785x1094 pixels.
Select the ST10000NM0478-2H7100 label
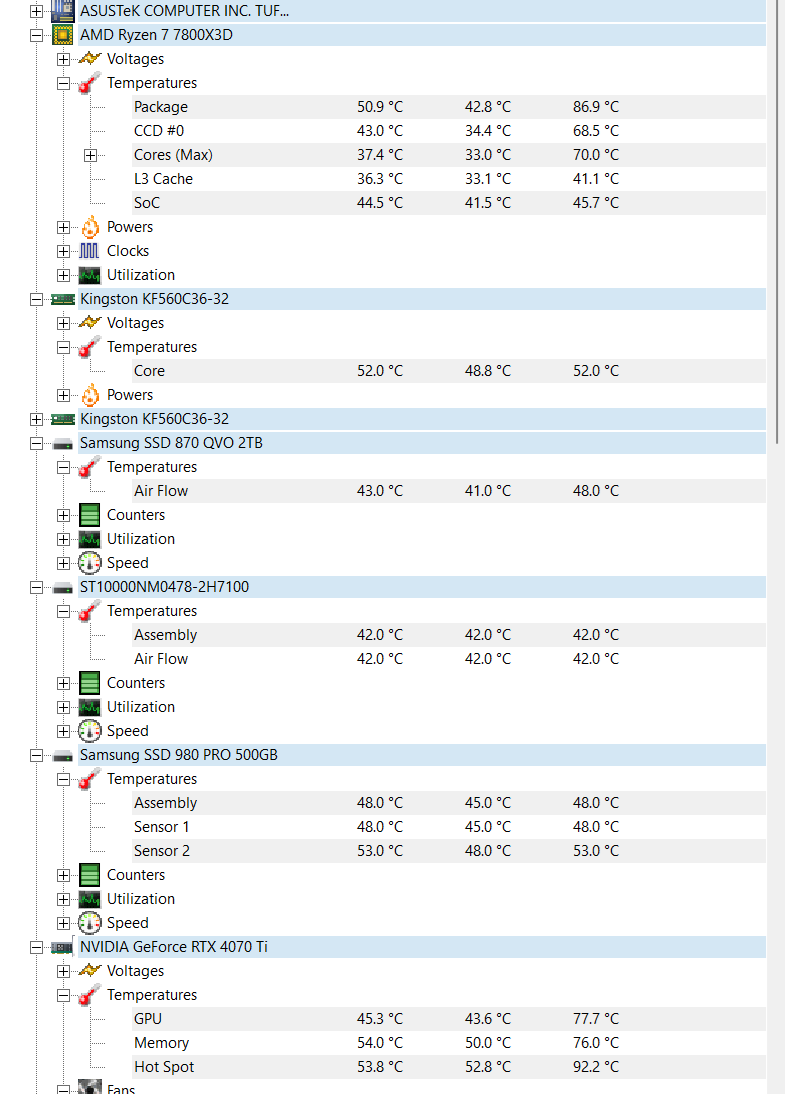164,587
